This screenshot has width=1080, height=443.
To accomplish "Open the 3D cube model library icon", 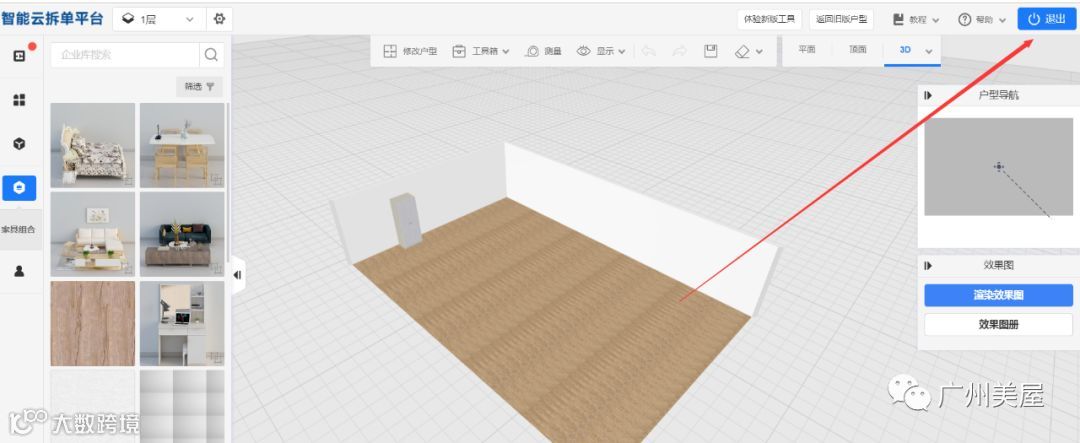I will (x=19, y=144).
